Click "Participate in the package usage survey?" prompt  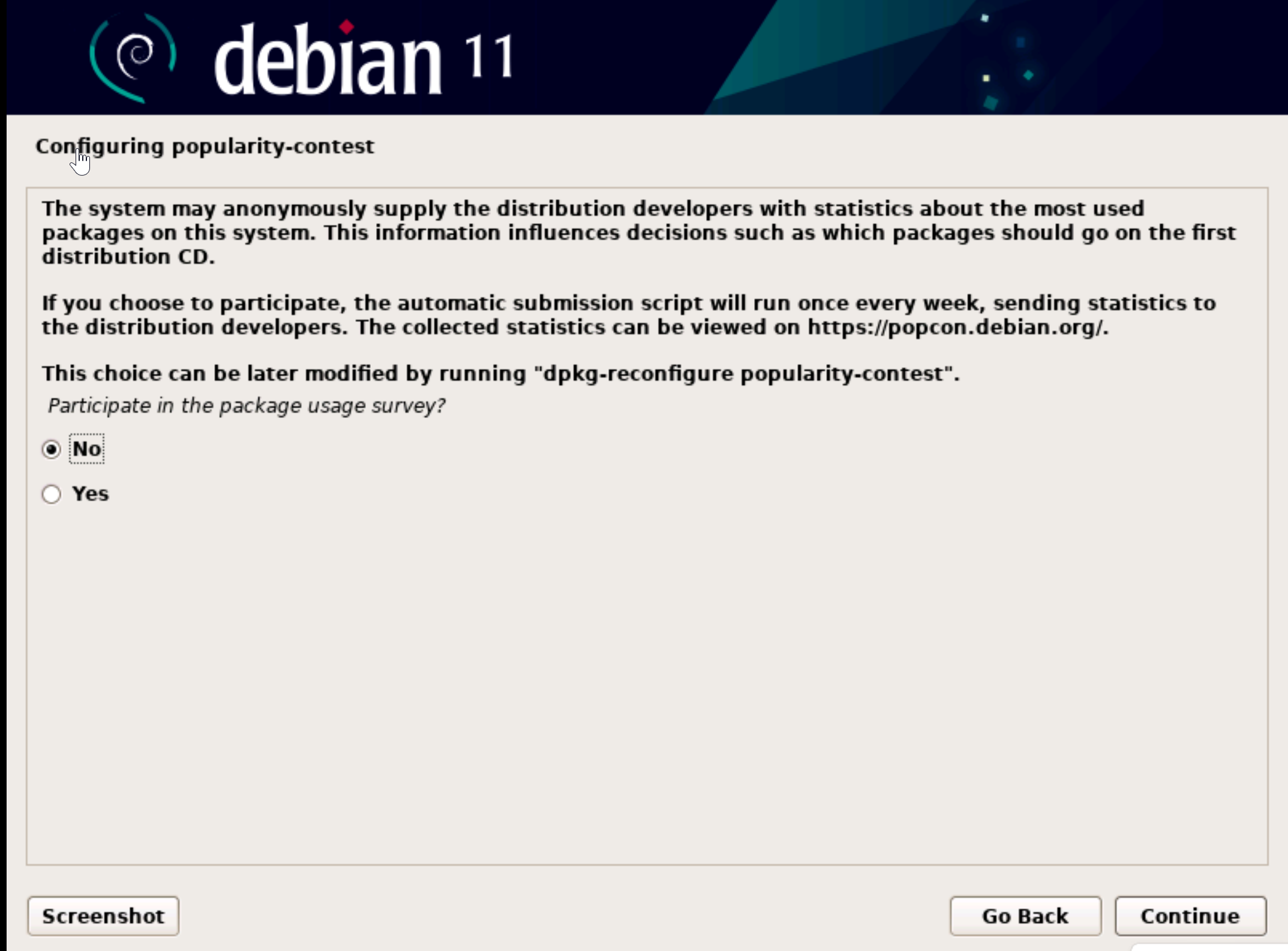pyautogui.click(x=246, y=406)
